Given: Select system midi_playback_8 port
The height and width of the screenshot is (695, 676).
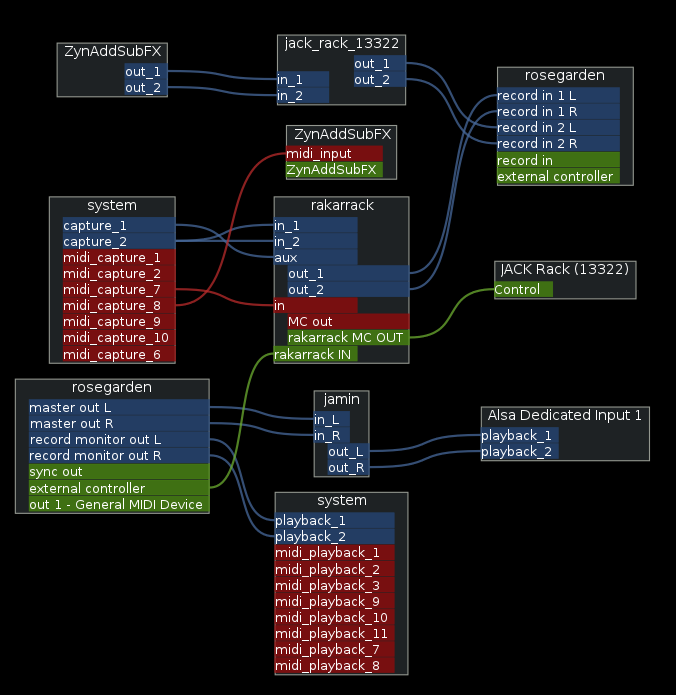Looking at the screenshot, I should tap(335, 665).
